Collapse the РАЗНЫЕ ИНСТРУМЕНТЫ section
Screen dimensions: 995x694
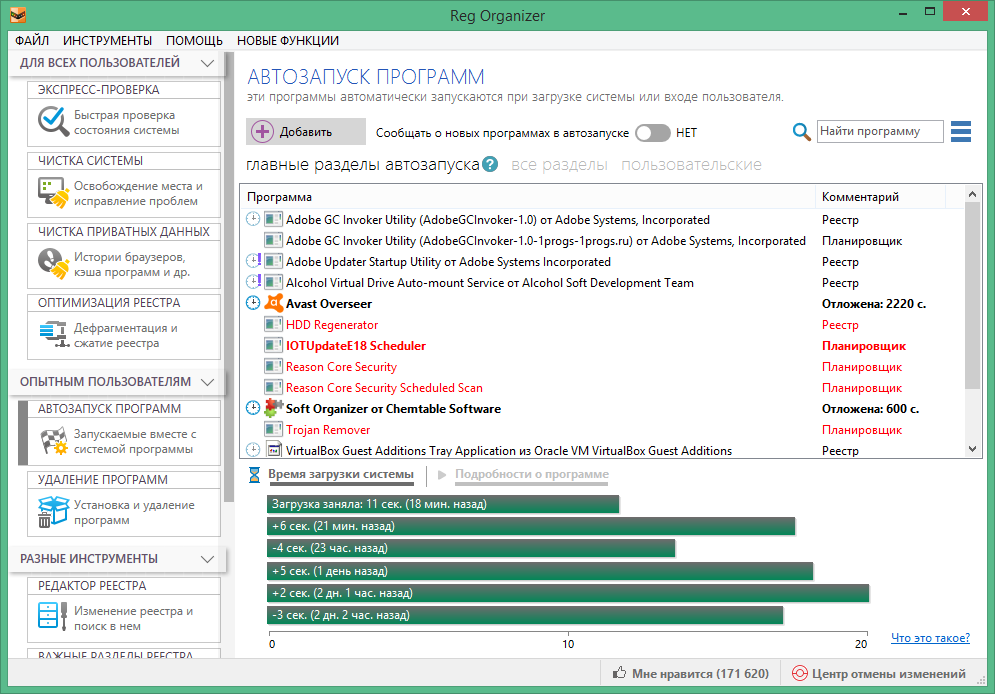tap(207, 559)
